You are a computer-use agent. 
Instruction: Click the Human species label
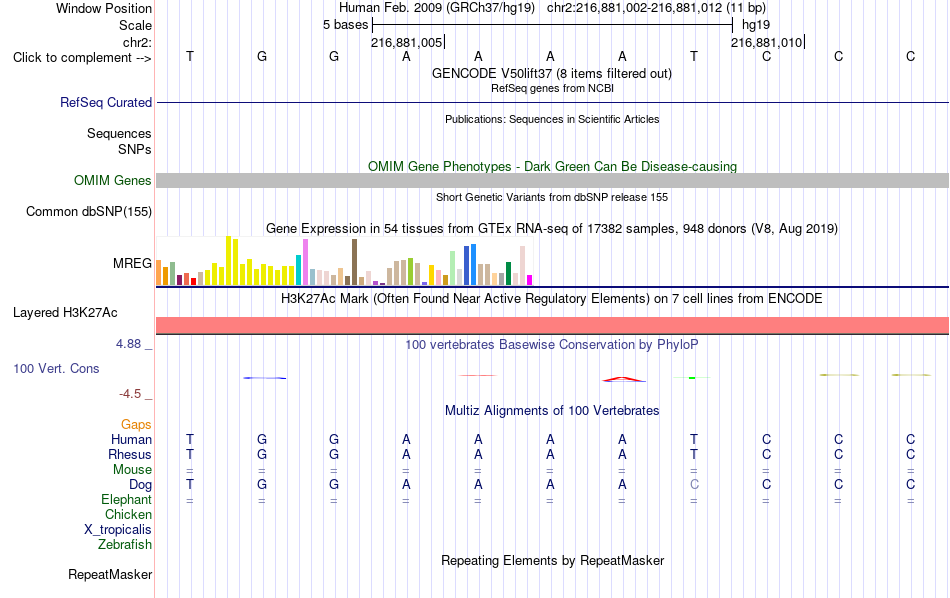131,439
